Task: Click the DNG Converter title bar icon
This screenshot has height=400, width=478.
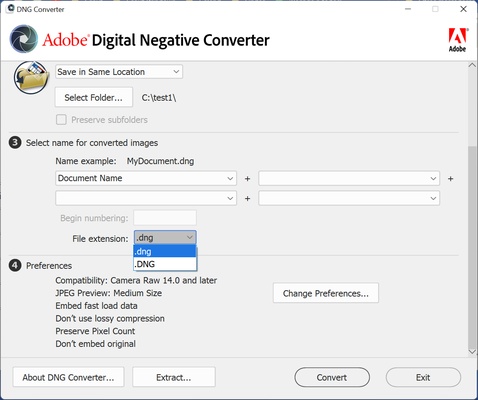Action: (x=11, y=9)
